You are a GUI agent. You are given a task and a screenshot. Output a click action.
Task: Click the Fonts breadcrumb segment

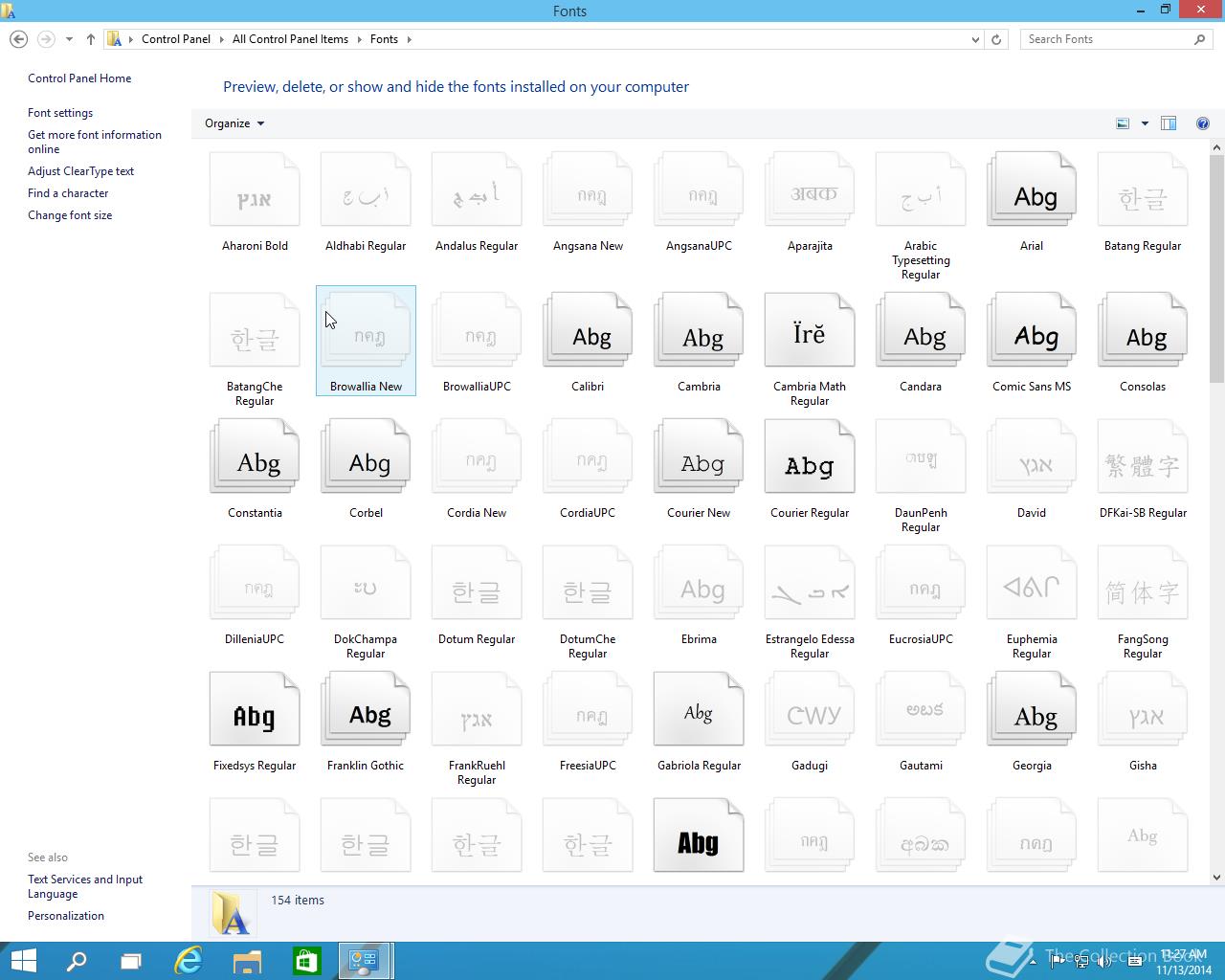pyautogui.click(x=384, y=39)
